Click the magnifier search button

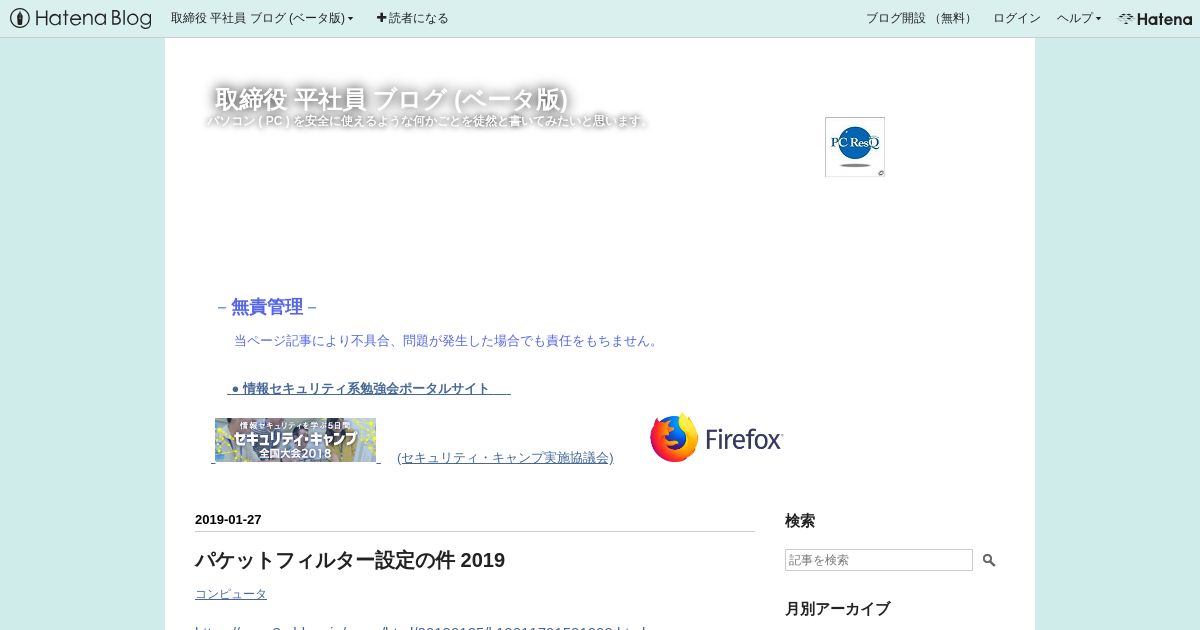(x=989, y=560)
